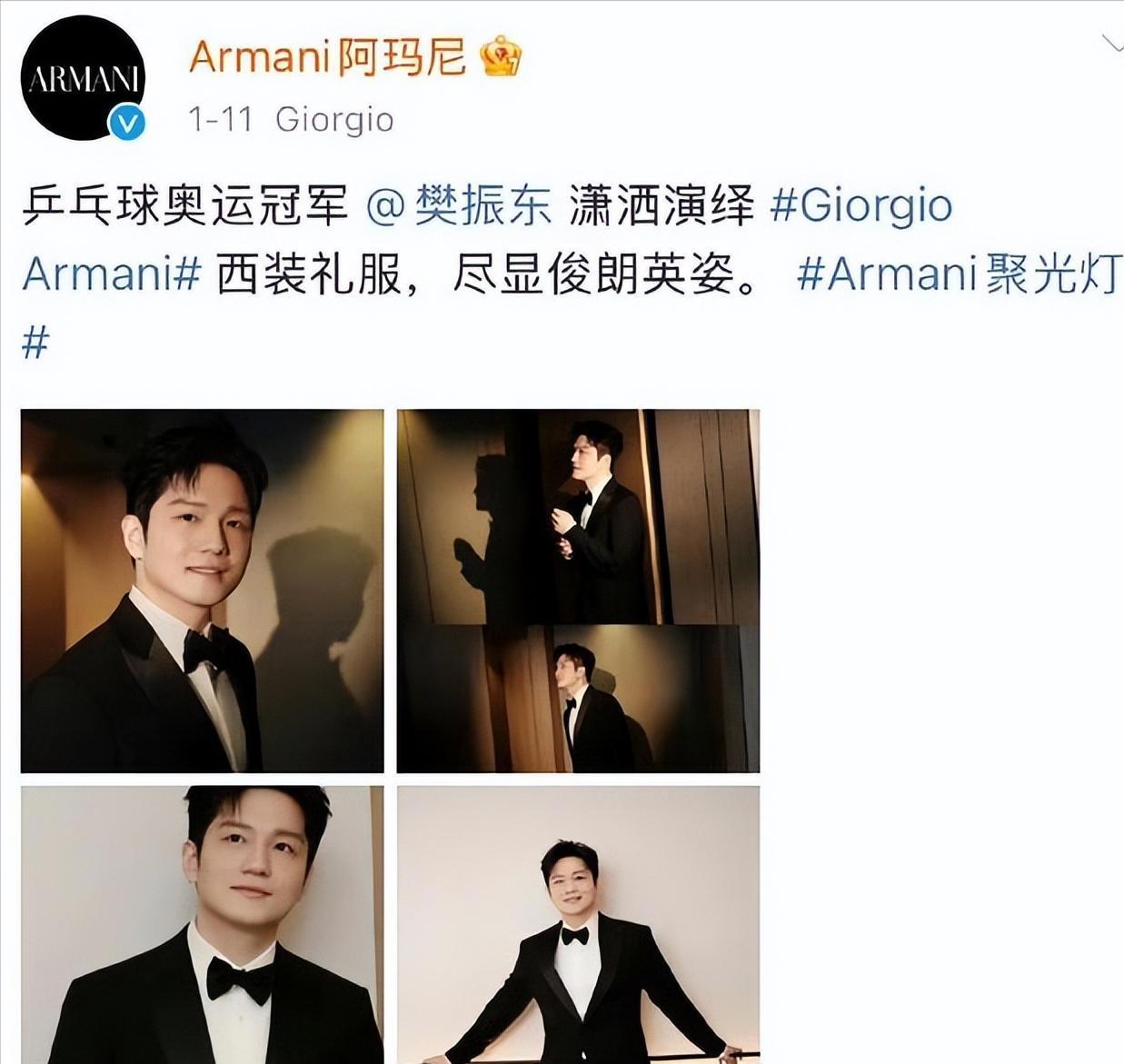Image resolution: width=1124 pixels, height=1064 pixels.
Task: Expand the post options chevron
Action: pyautogui.click(x=1112, y=44)
